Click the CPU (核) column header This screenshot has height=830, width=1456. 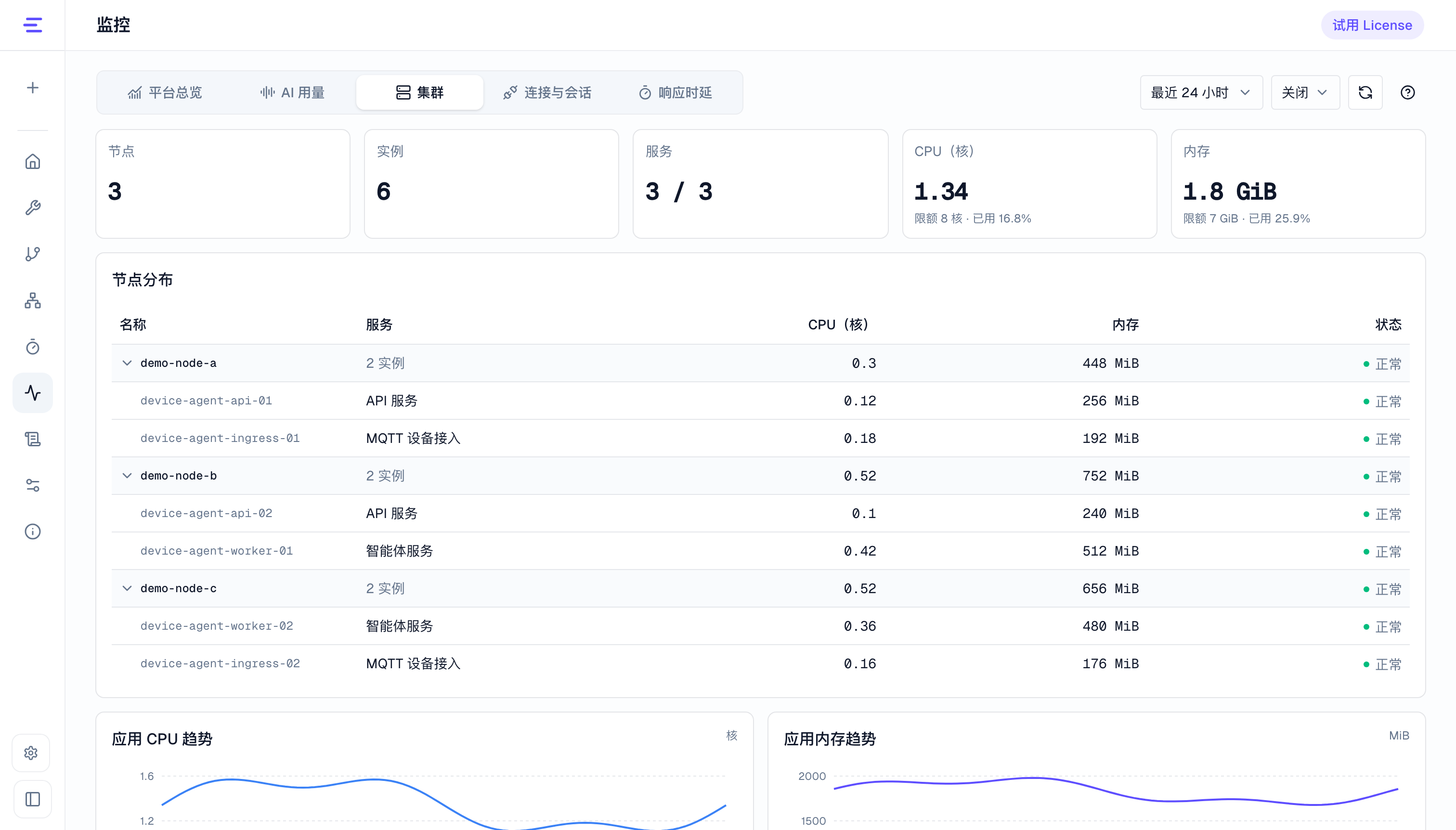point(838,324)
